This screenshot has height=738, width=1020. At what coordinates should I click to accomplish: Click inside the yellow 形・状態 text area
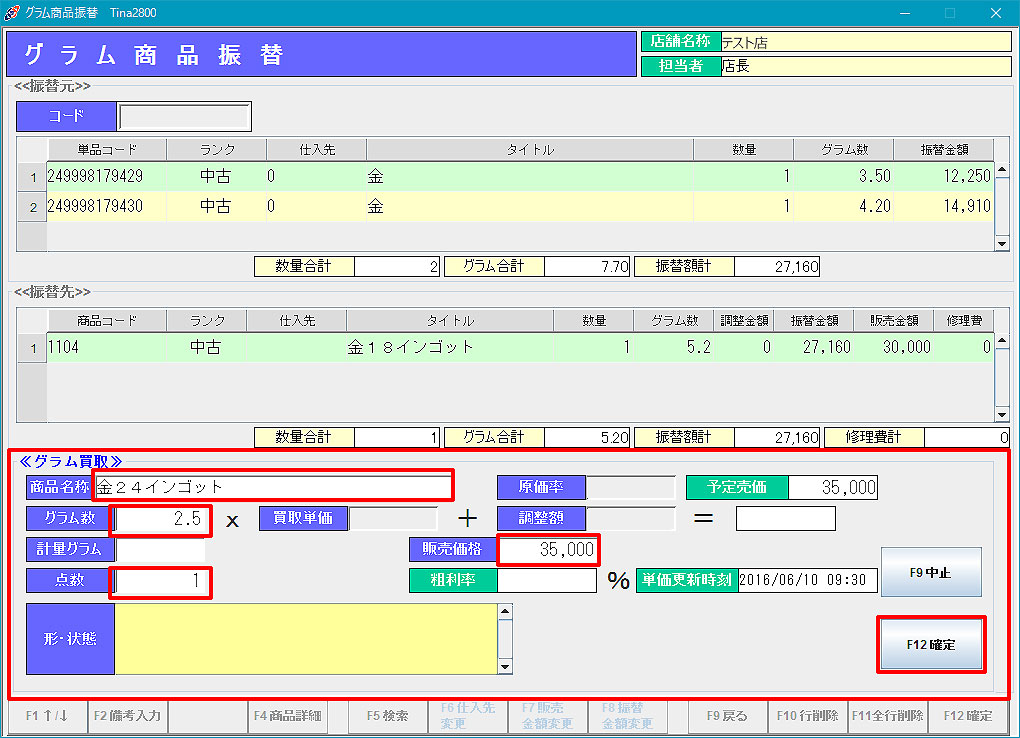coord(305,639)
